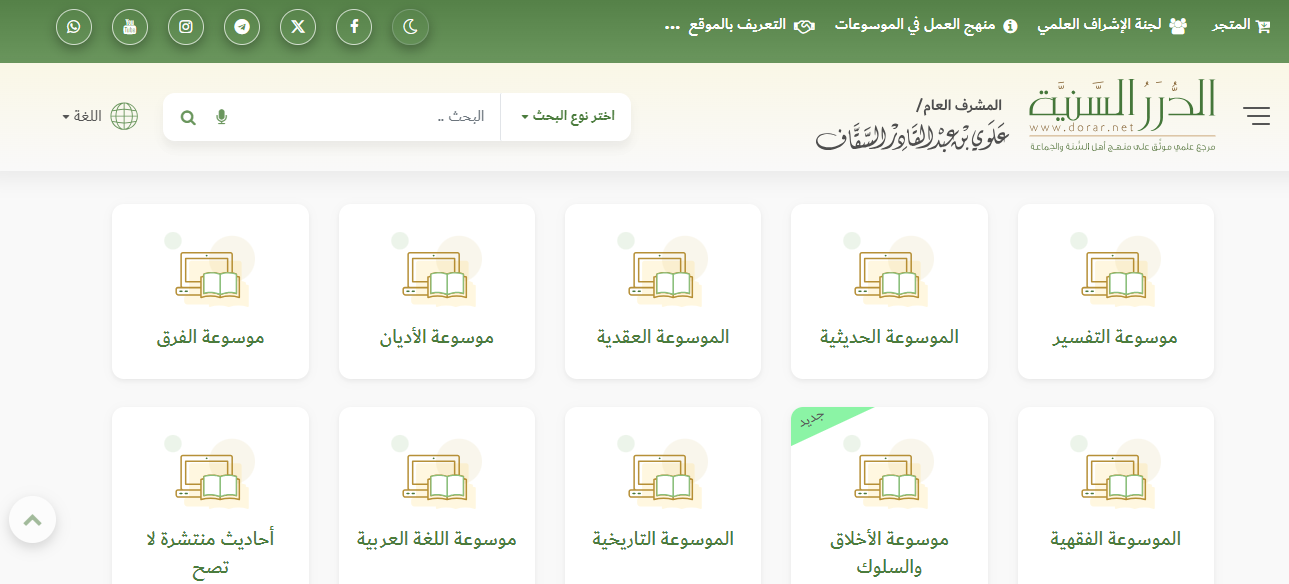Click the people icon beside لجنة الإشراف العلمي
Screen dimensions: 1289x584
(1178, 27)
